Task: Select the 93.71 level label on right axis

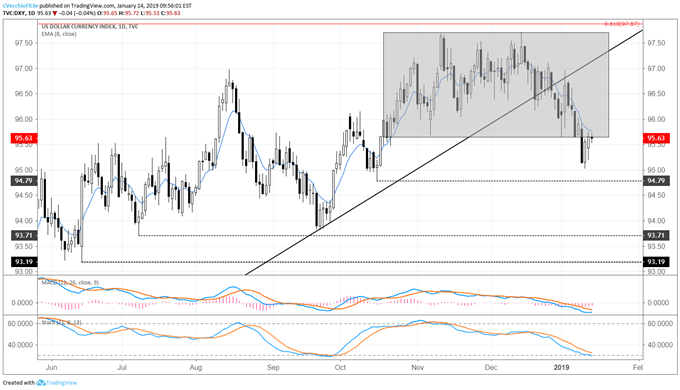Action: pos(656,236)
